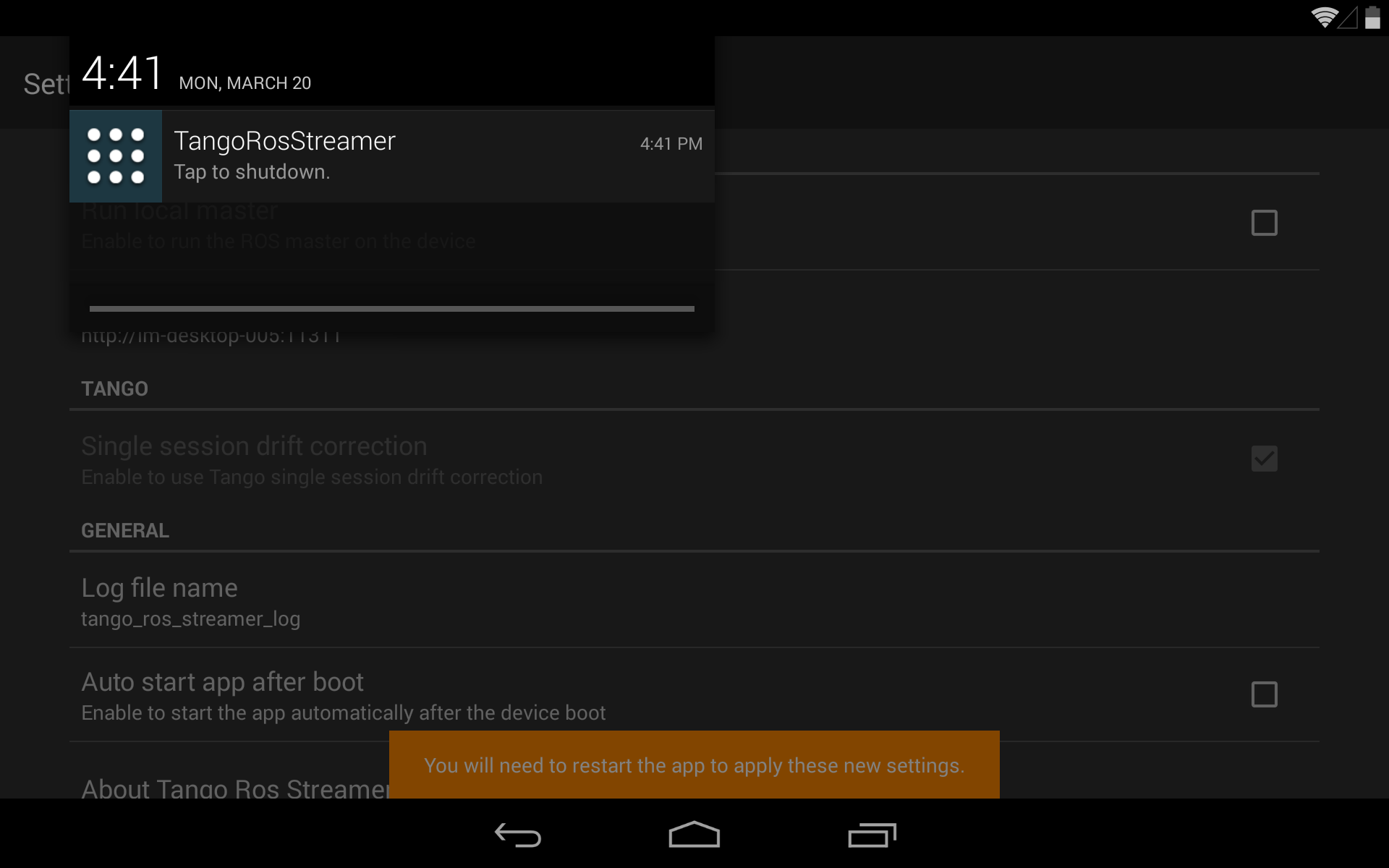Open the Log file name setting
This screenshot has height=868, width=1389.
click(694, 600)
